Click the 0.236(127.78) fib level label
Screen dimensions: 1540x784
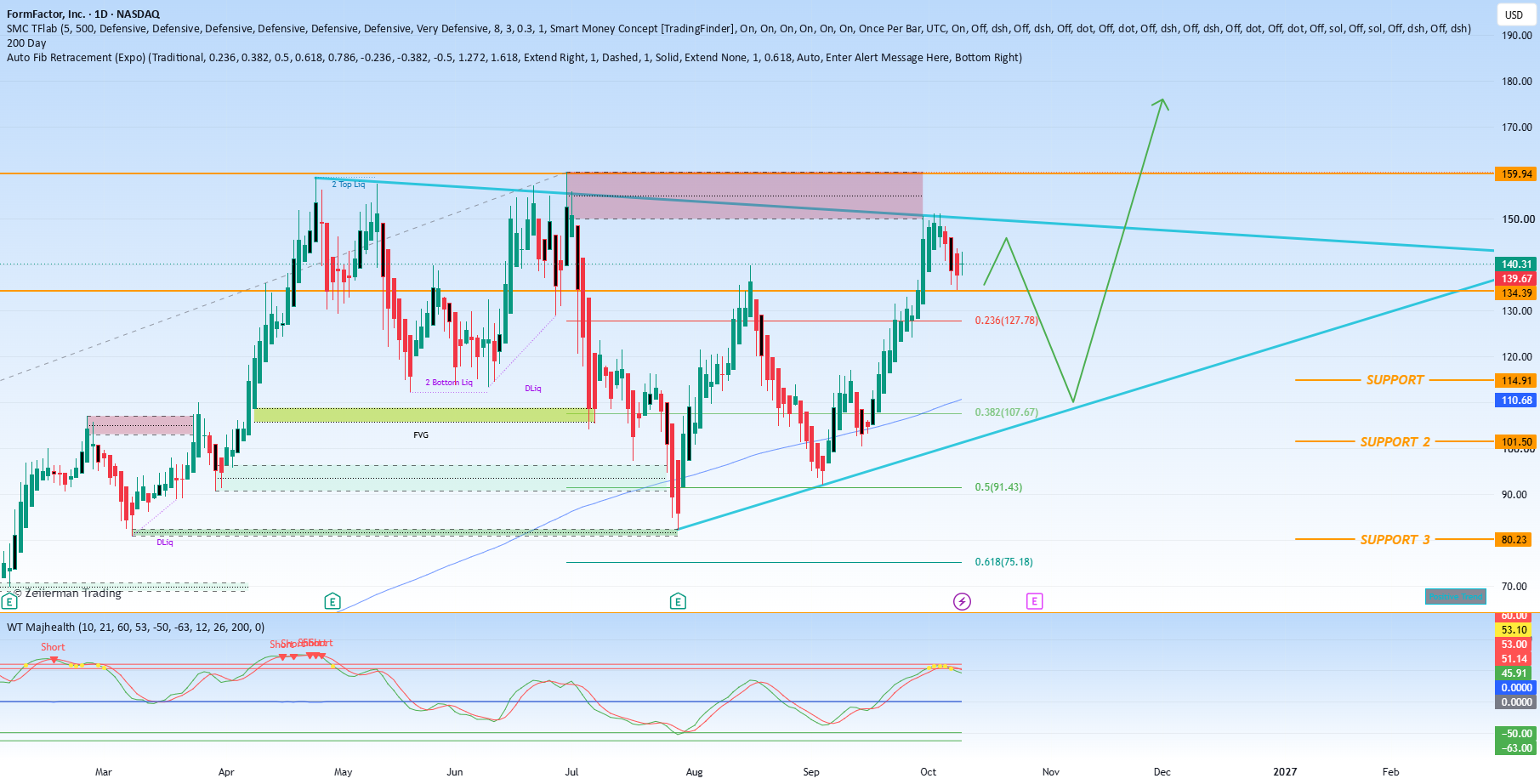tap(1006, 321)
